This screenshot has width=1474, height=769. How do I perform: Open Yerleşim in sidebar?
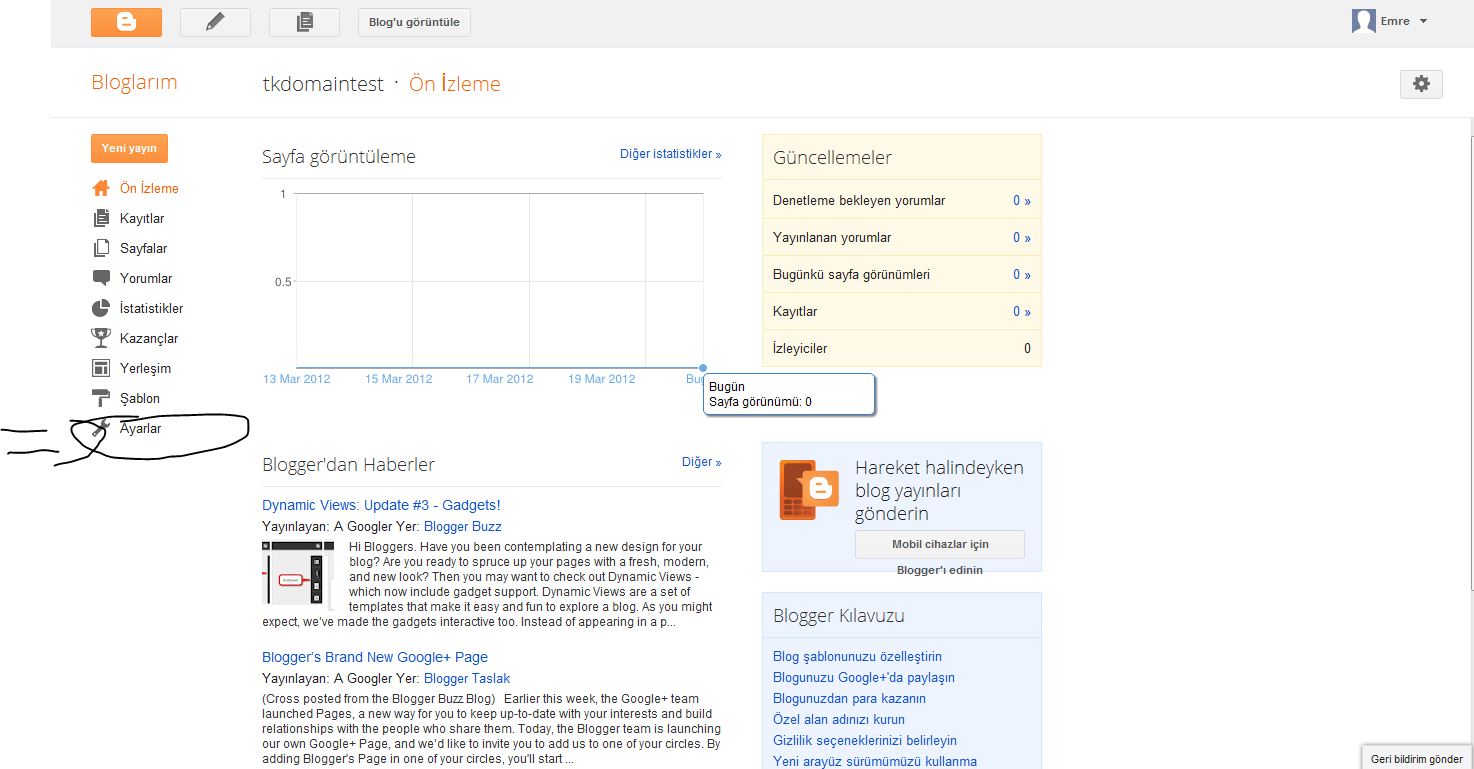[x=145, y=368]
